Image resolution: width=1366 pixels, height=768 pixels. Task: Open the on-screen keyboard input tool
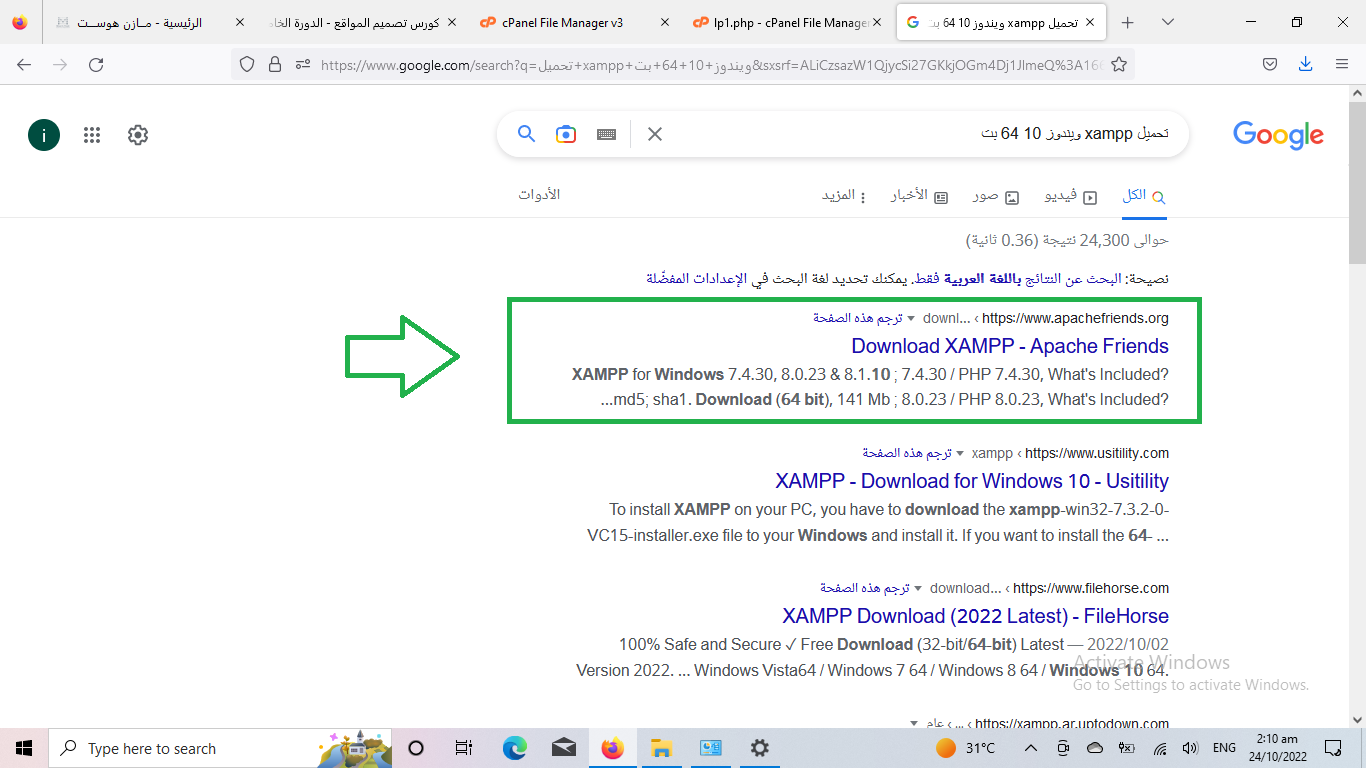point(606,134)
